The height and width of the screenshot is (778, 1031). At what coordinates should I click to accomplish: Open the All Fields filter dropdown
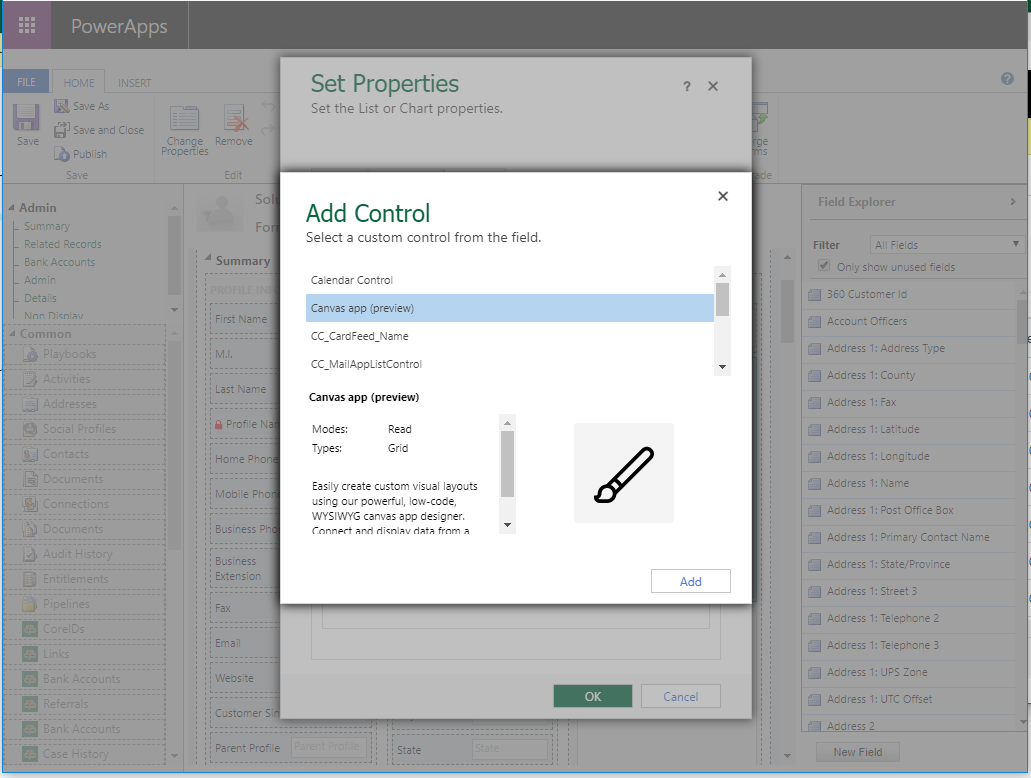point(946,245)
